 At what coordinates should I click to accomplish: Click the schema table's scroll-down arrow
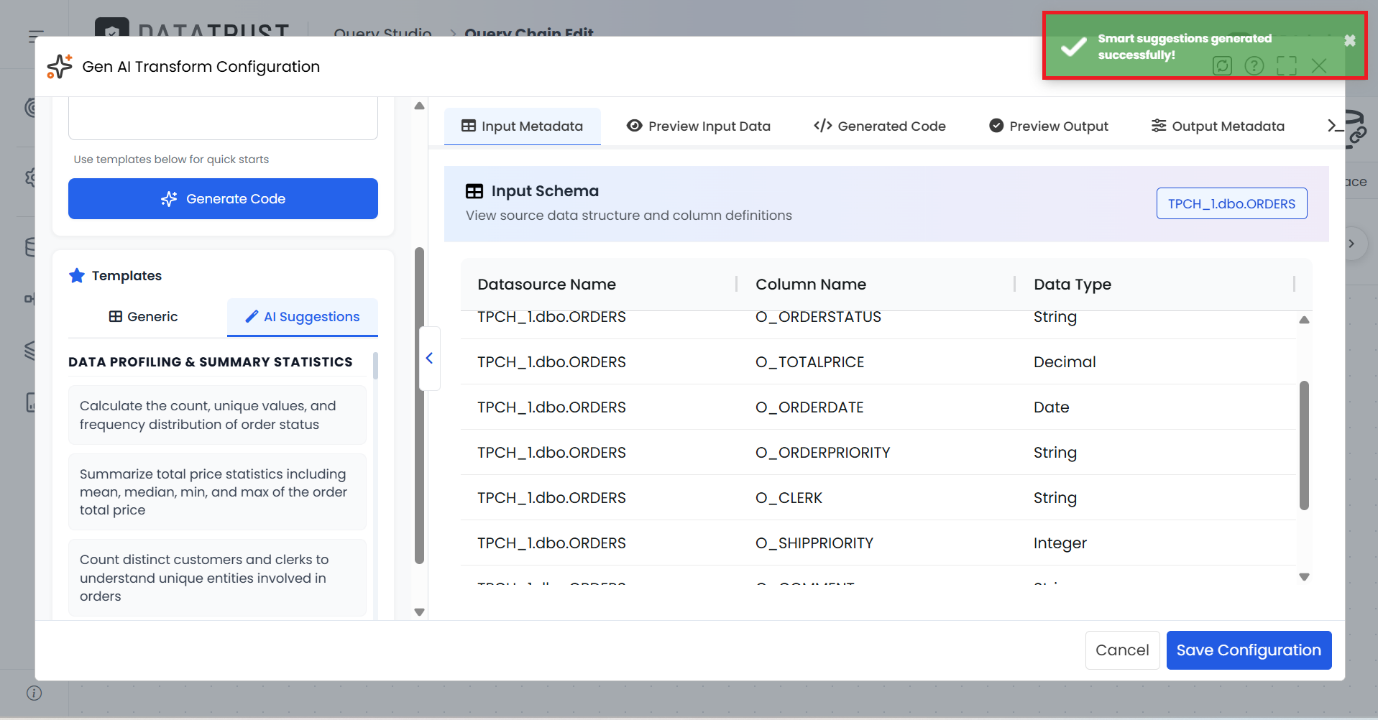pos(1304,577)
